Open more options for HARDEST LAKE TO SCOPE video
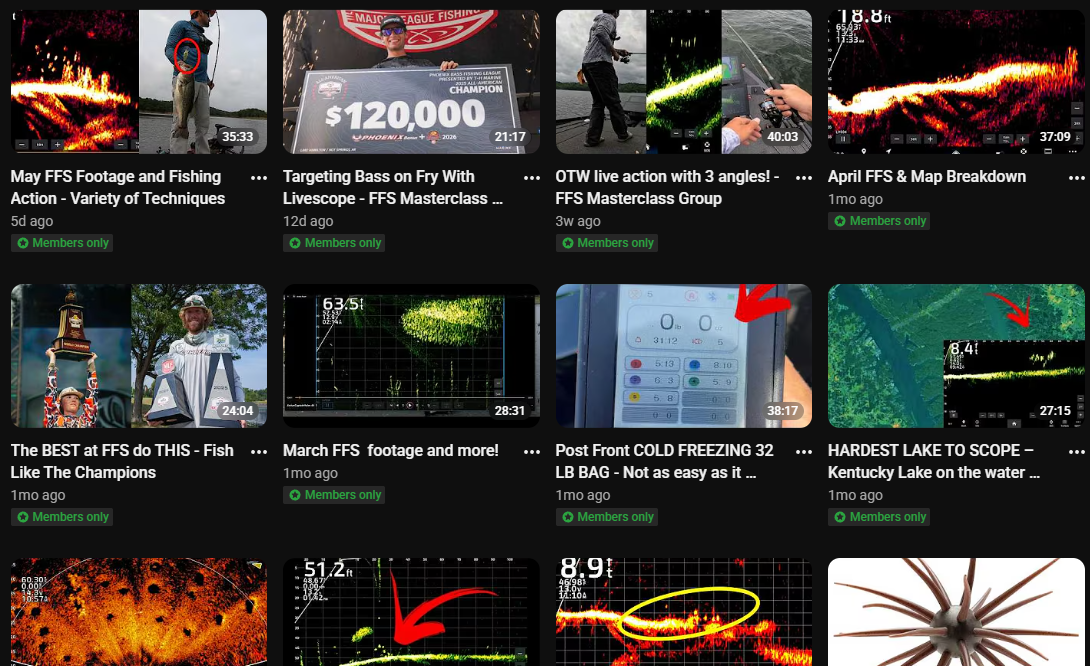 pyautogui.click(x=1077, y=452)
